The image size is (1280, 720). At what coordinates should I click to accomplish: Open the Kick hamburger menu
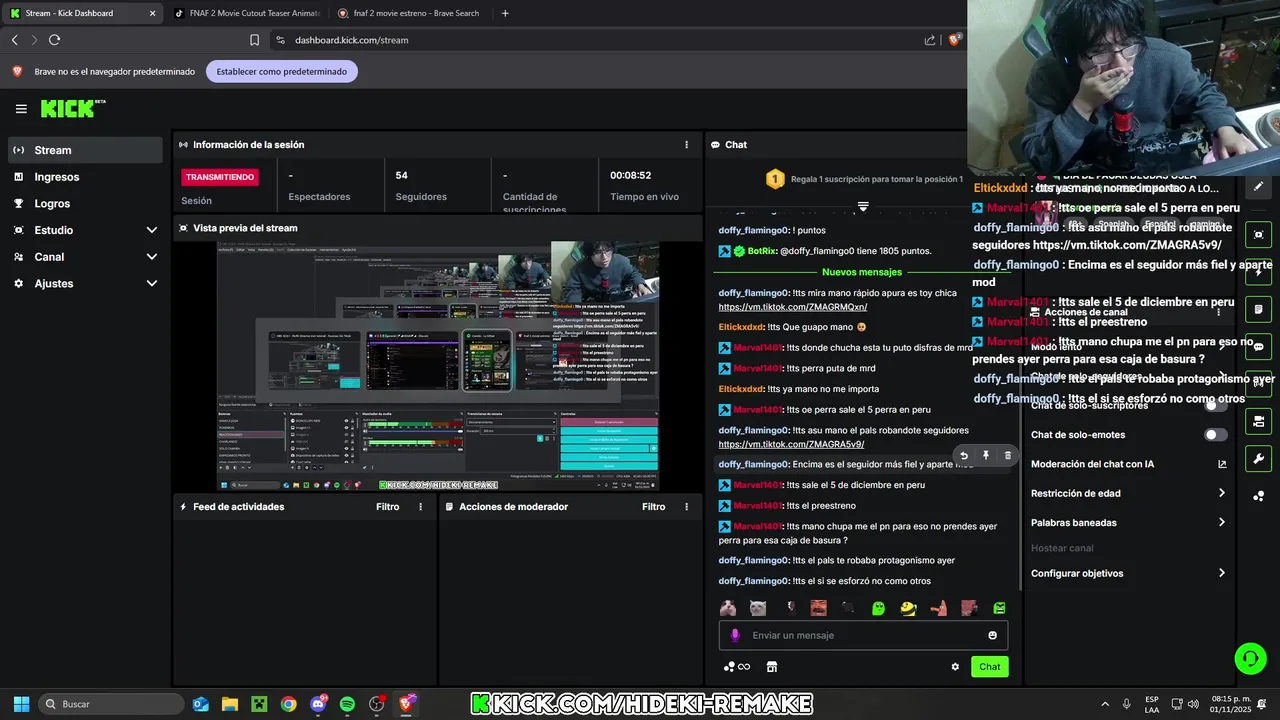click(x=21, y=109)
